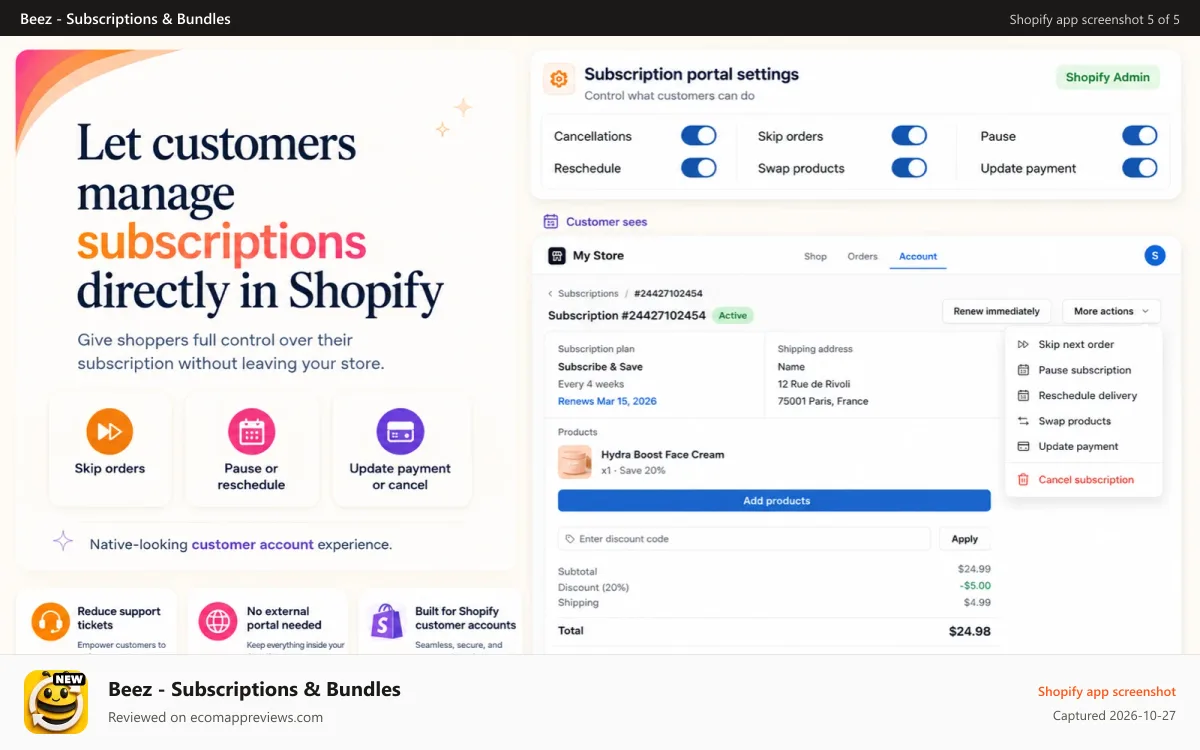
Task: Click the orange gear portal settings icon
Action: [x=559, y=79]
